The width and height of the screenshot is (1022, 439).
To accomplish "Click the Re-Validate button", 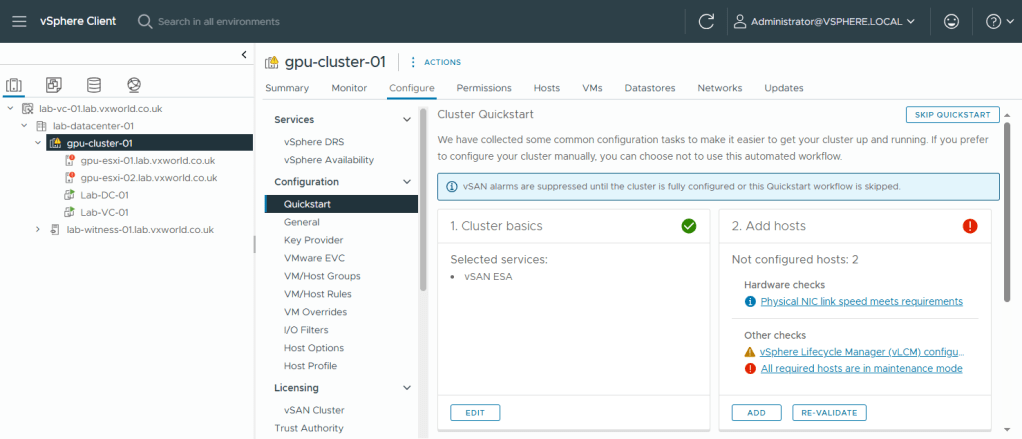I will [829, 412].
